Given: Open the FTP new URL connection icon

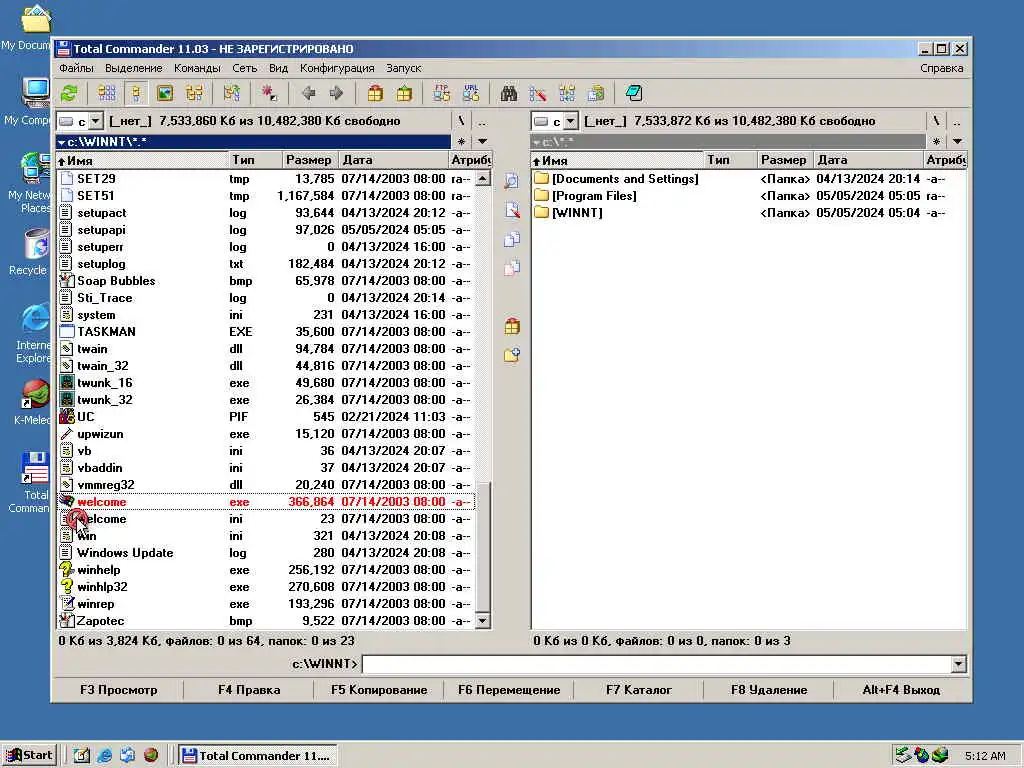Looking at the screenshot, I should 471,93.
